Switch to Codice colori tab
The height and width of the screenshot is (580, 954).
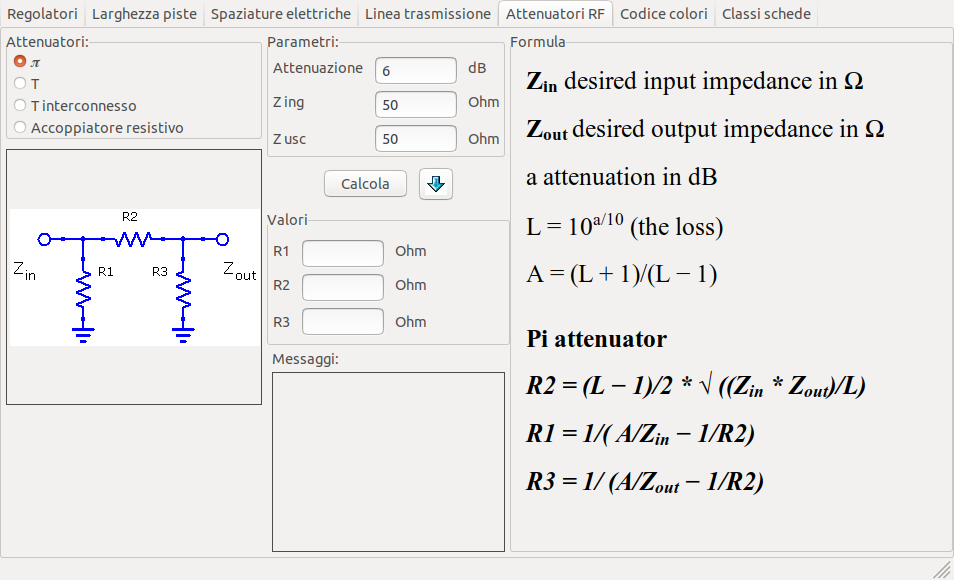pyautogui.click(x=663, y=14)
